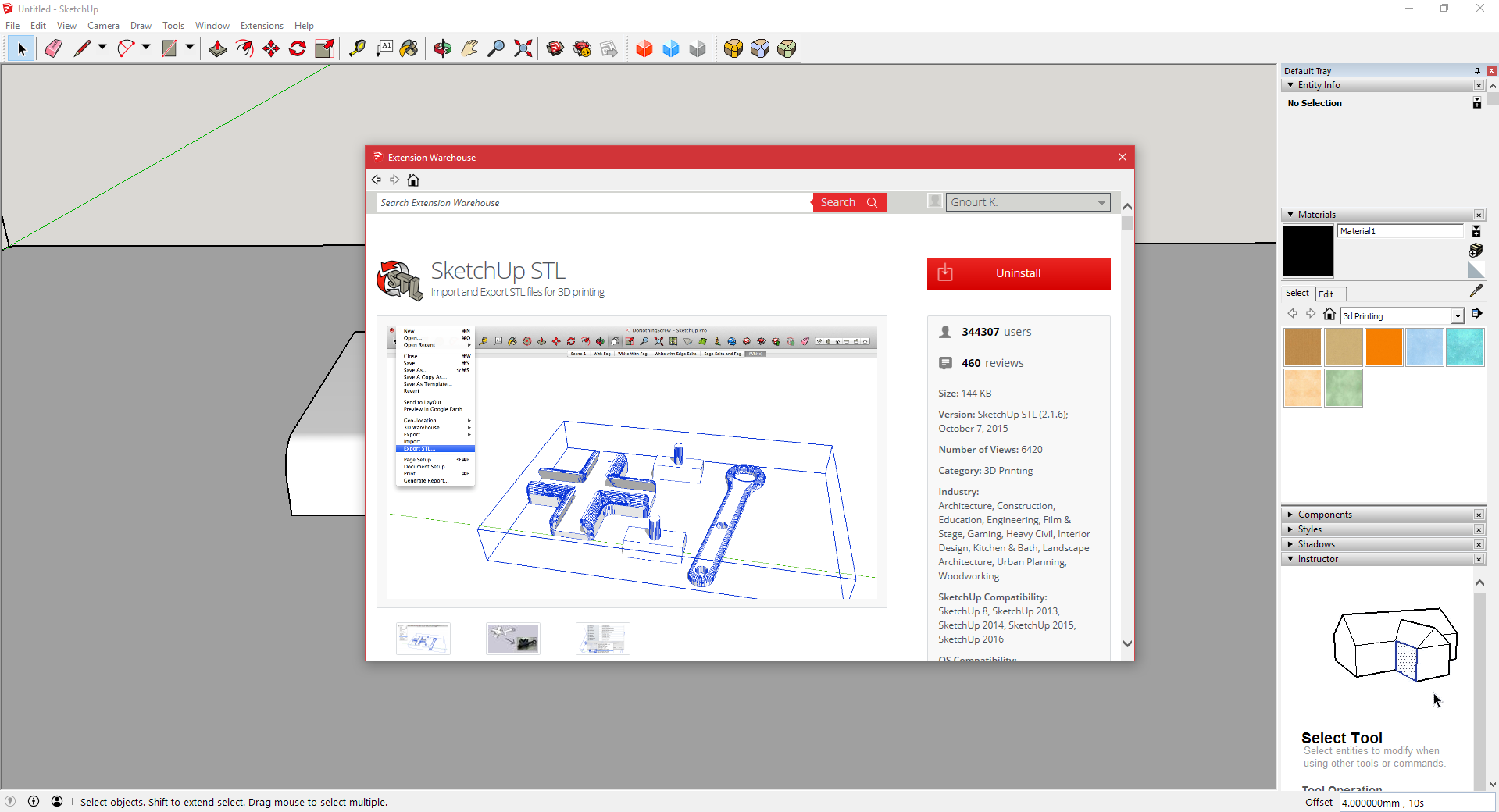Activate the Paint Bucket tool
Screen dimensions: 1499x812
tap(409, 49)
